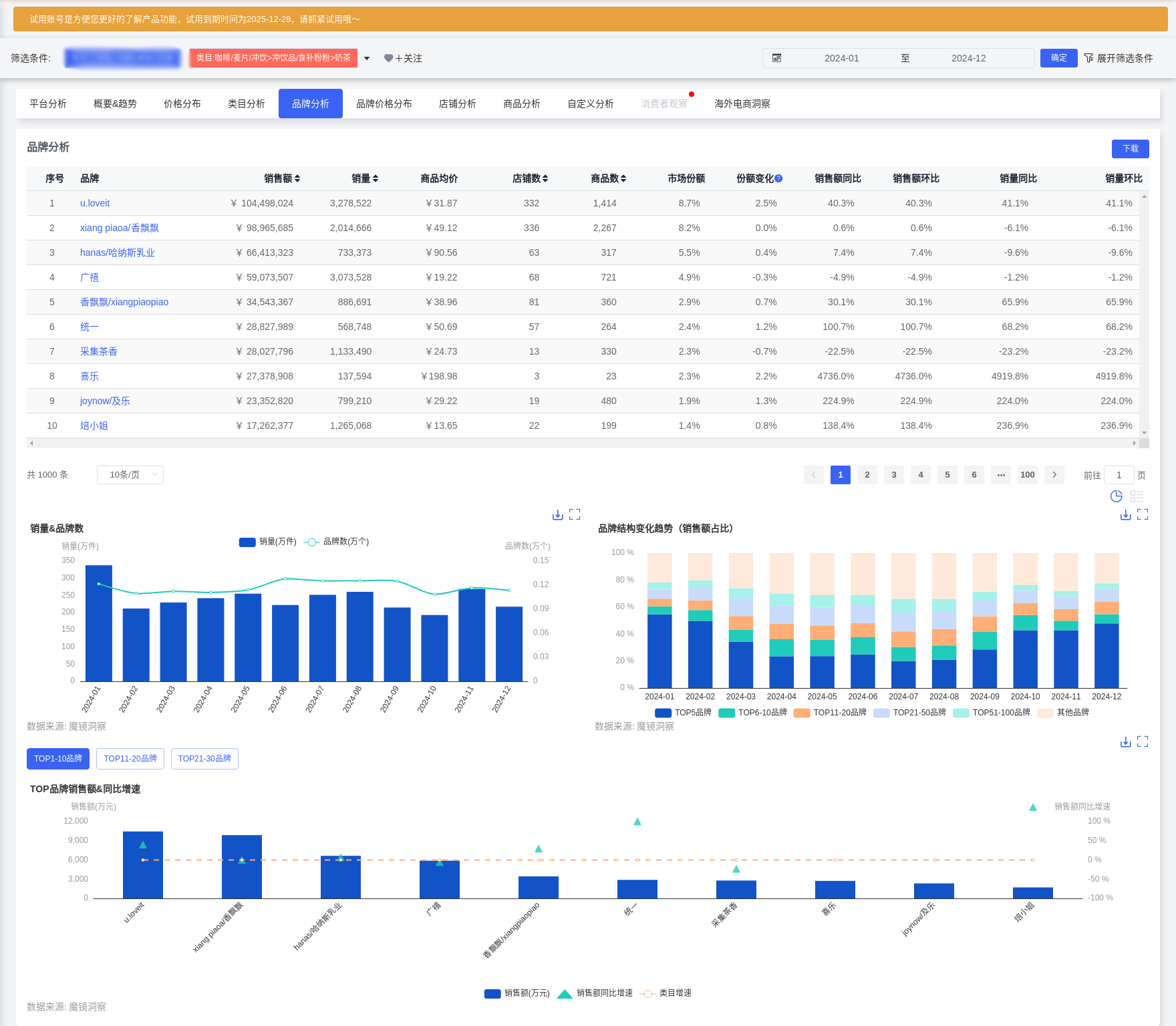Open the 概要&趋势 tab
The image size is (1176, 1026).
click(x=115, y=104)
